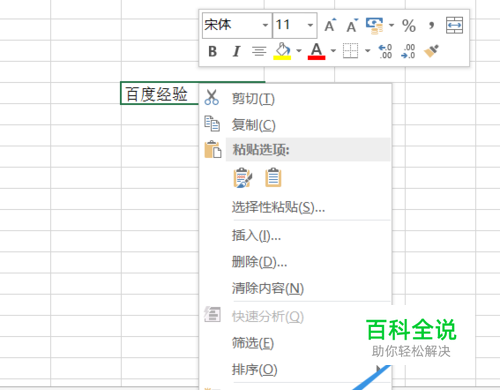Apply red font color with A icon
500x390 pixels.
coord(316,51)
